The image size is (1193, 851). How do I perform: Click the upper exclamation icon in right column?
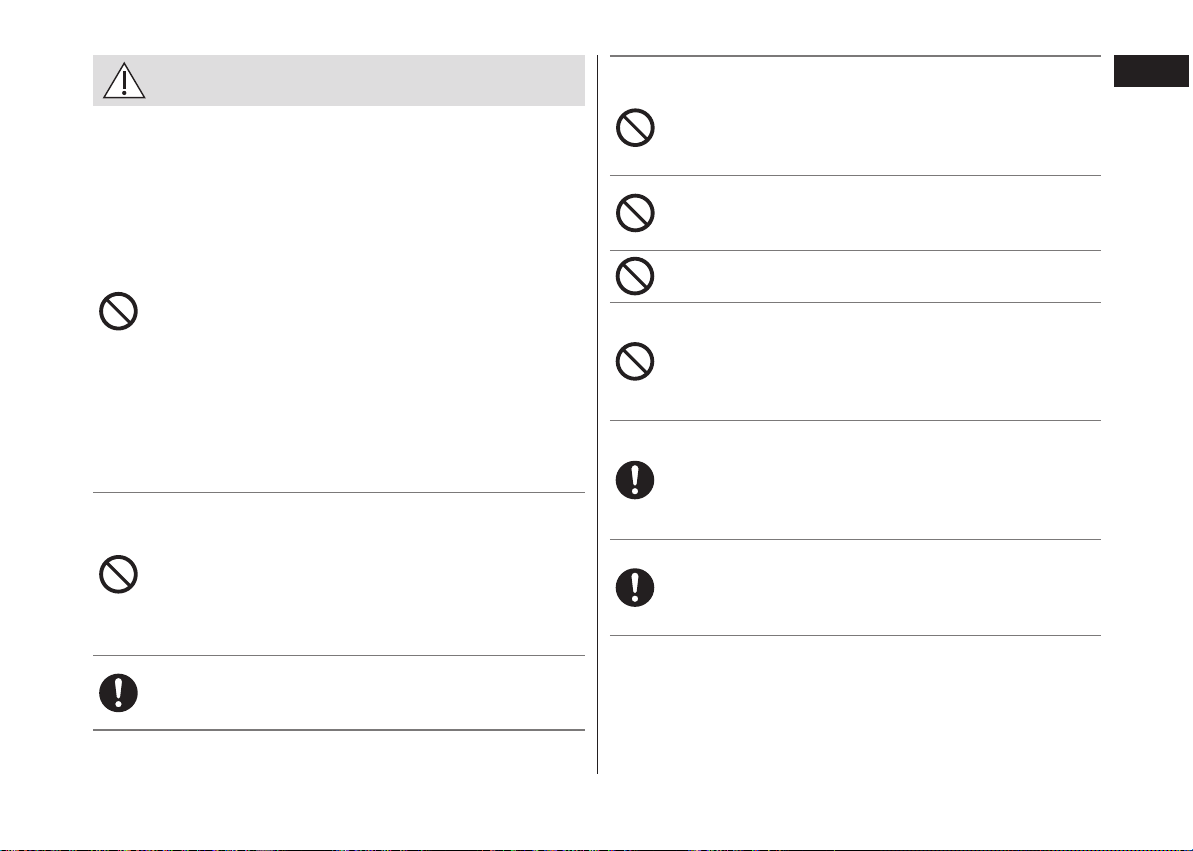[635, 480]
